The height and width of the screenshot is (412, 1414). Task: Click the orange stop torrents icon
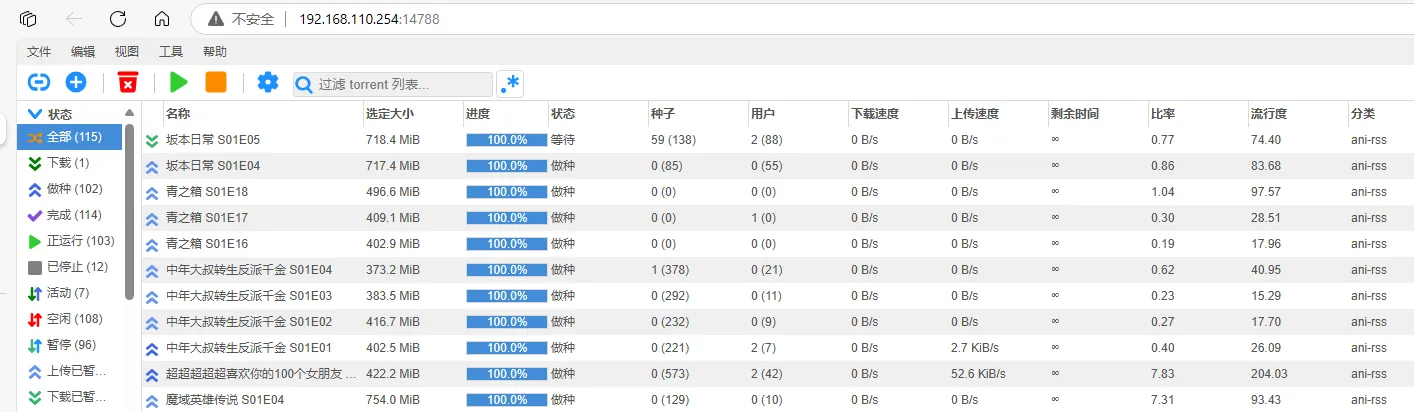(216, 83)
